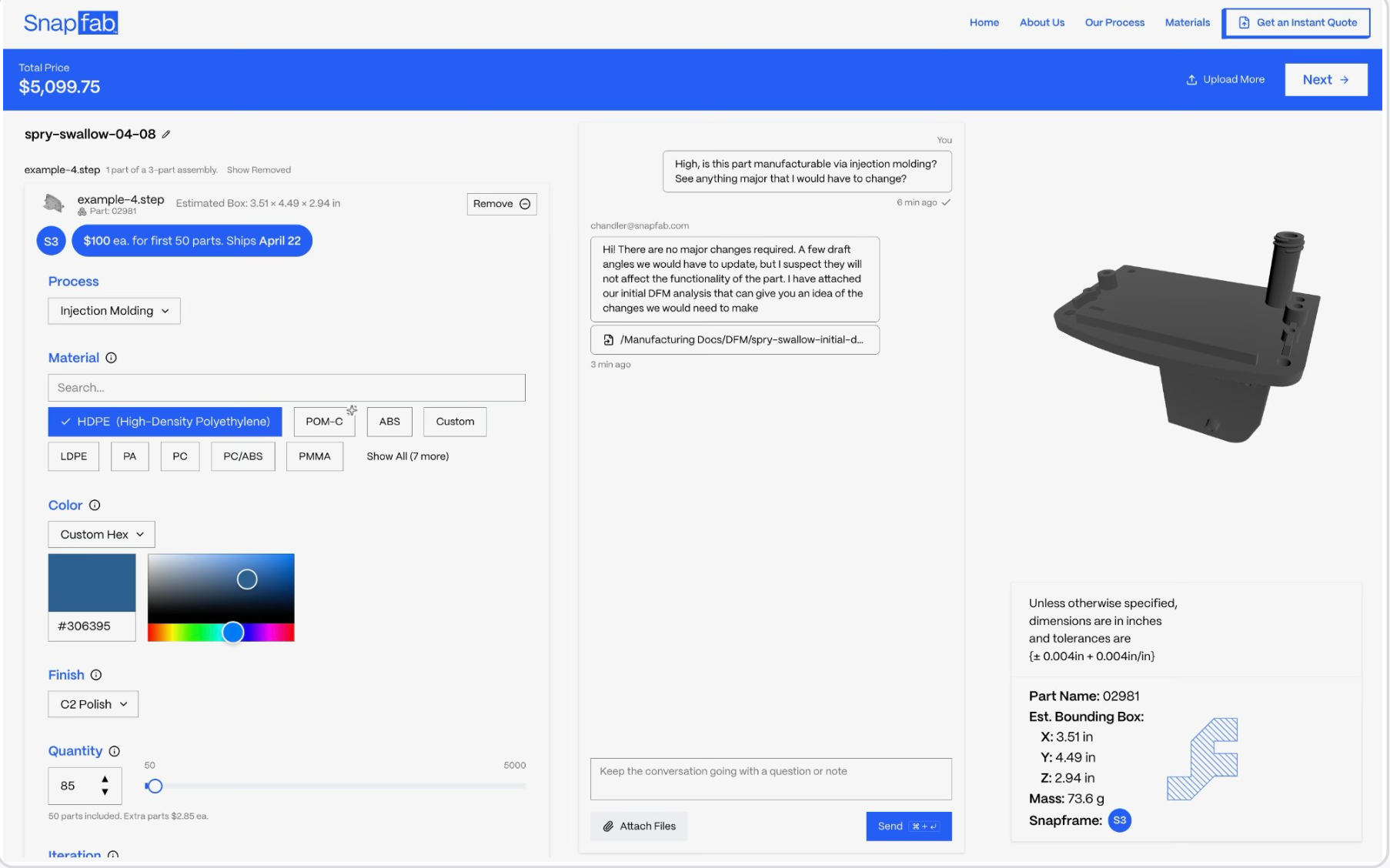The height and width of the screenshot is (868, 1390).
Task: Click the upload icon beside Upload More
Action: (x=1191, y=80)
